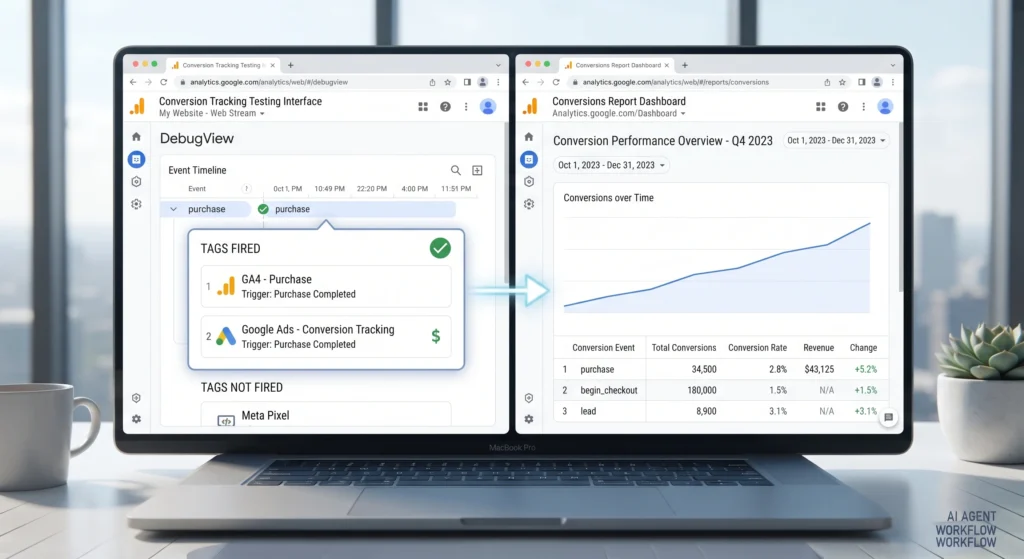The width and height of the screenshot is (1024, 559).
Task: Select the Conversion Tracking Testing browser tab
Action: [223, 65]
